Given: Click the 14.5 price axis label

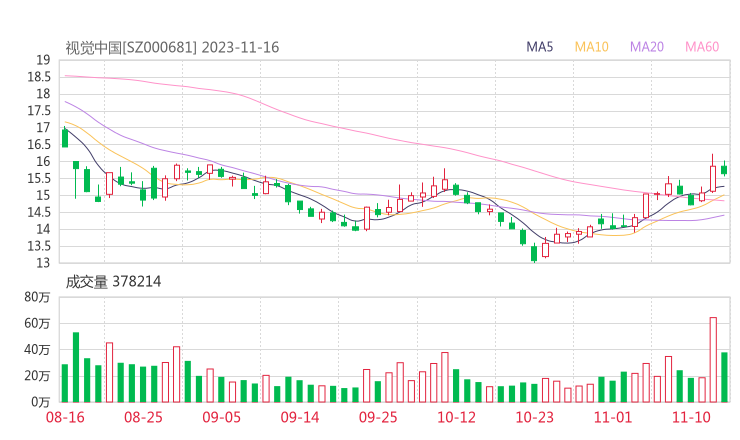Looking at the screenshot, I should pos(39,212).
